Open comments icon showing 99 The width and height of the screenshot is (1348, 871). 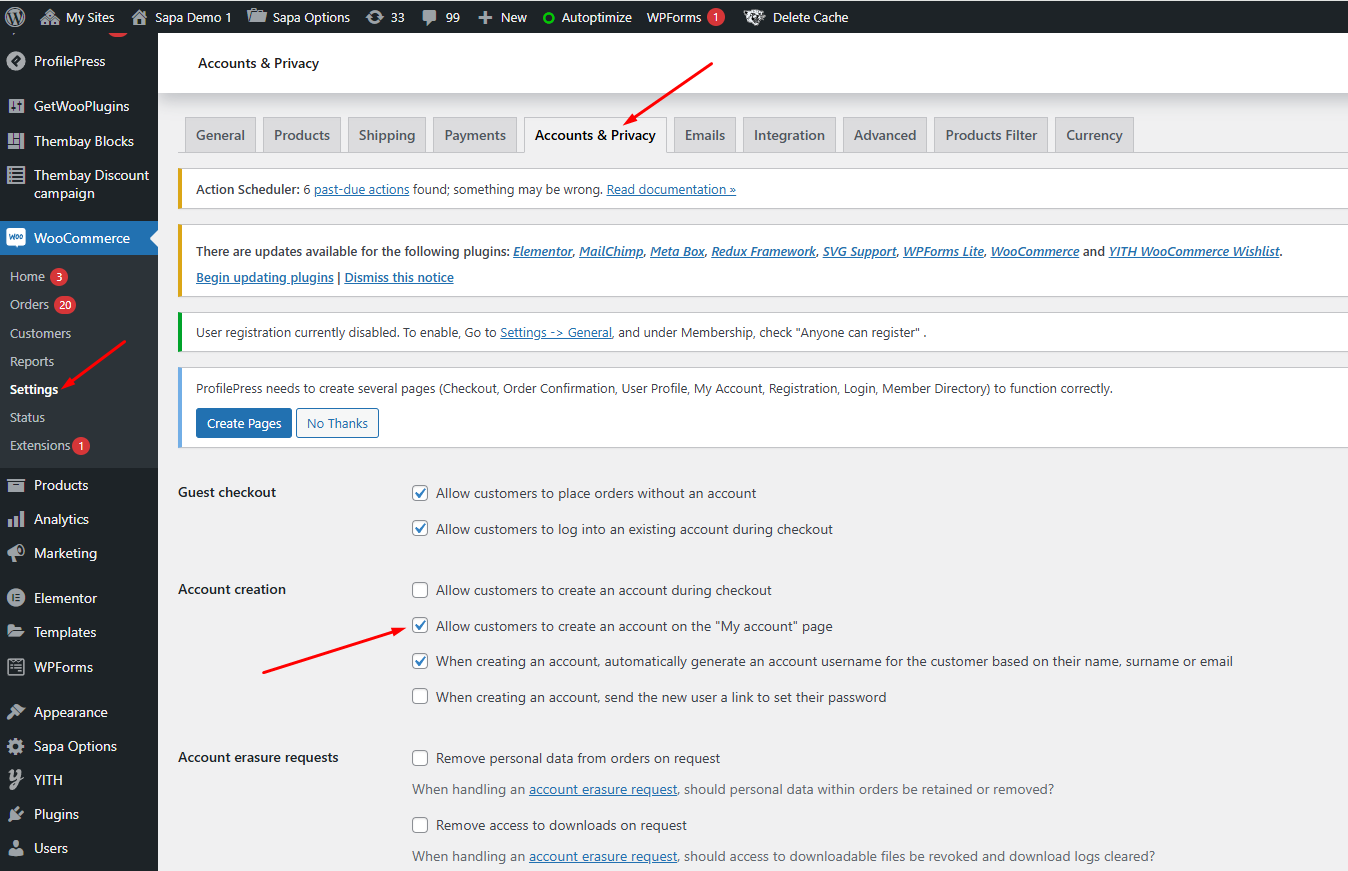(x=429, y=18)
